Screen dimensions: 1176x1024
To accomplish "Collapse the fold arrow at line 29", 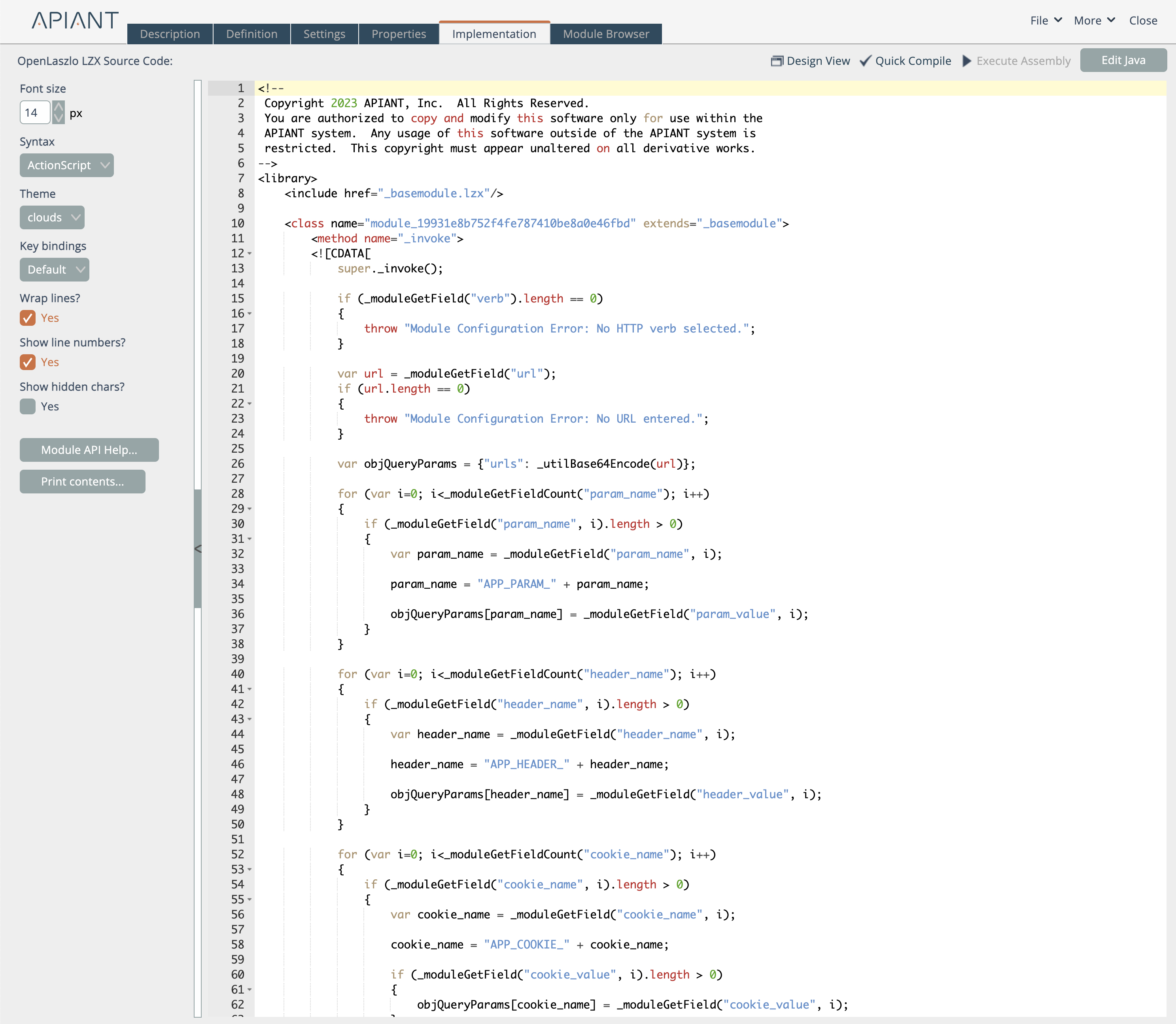I will pos(250,508).
